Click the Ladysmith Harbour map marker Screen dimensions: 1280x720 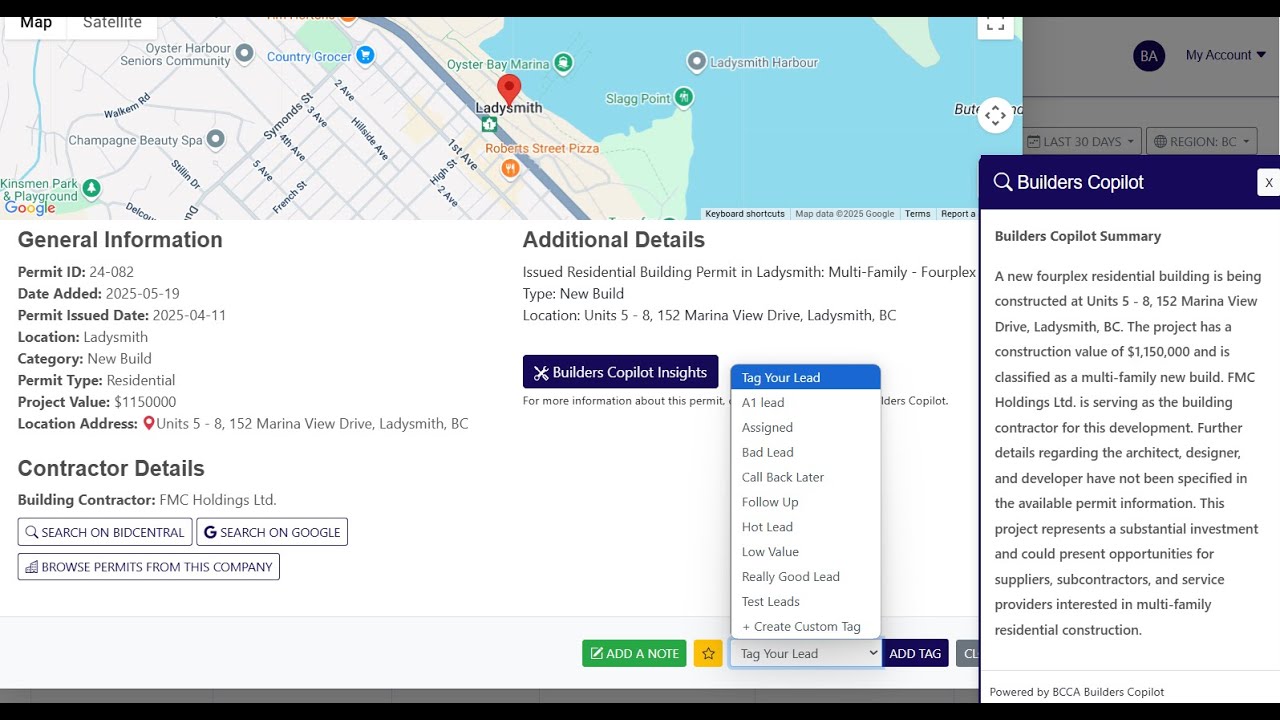pos(697,62)
